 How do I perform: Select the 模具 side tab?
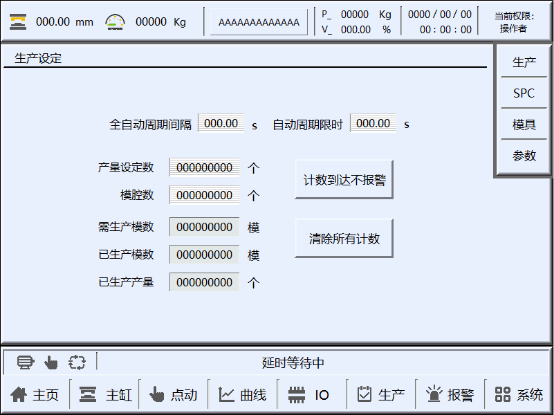524,124
